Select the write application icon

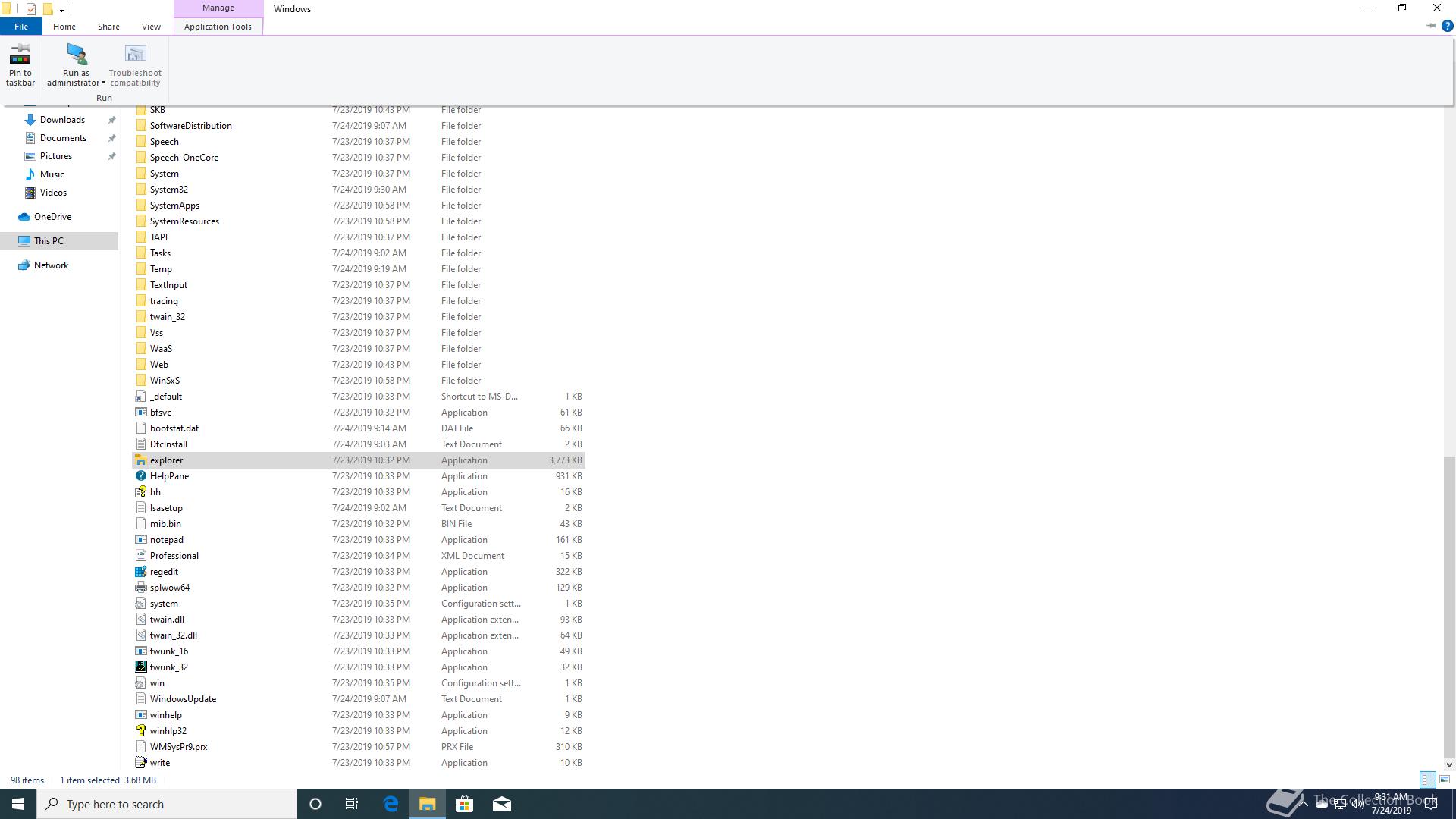tap(140, 763)
